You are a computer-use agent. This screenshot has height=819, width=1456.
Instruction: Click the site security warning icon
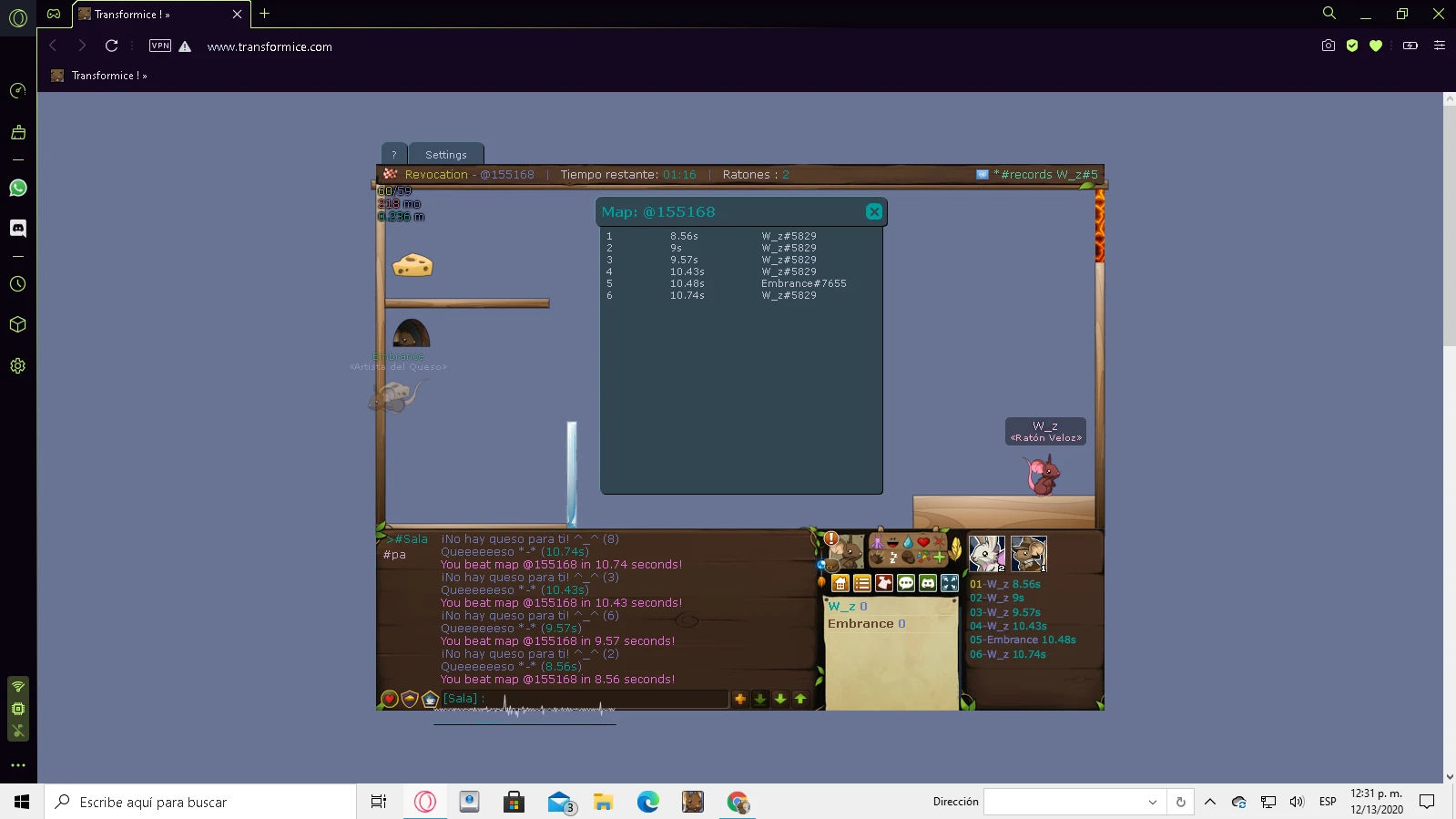[x=185, y=46]
